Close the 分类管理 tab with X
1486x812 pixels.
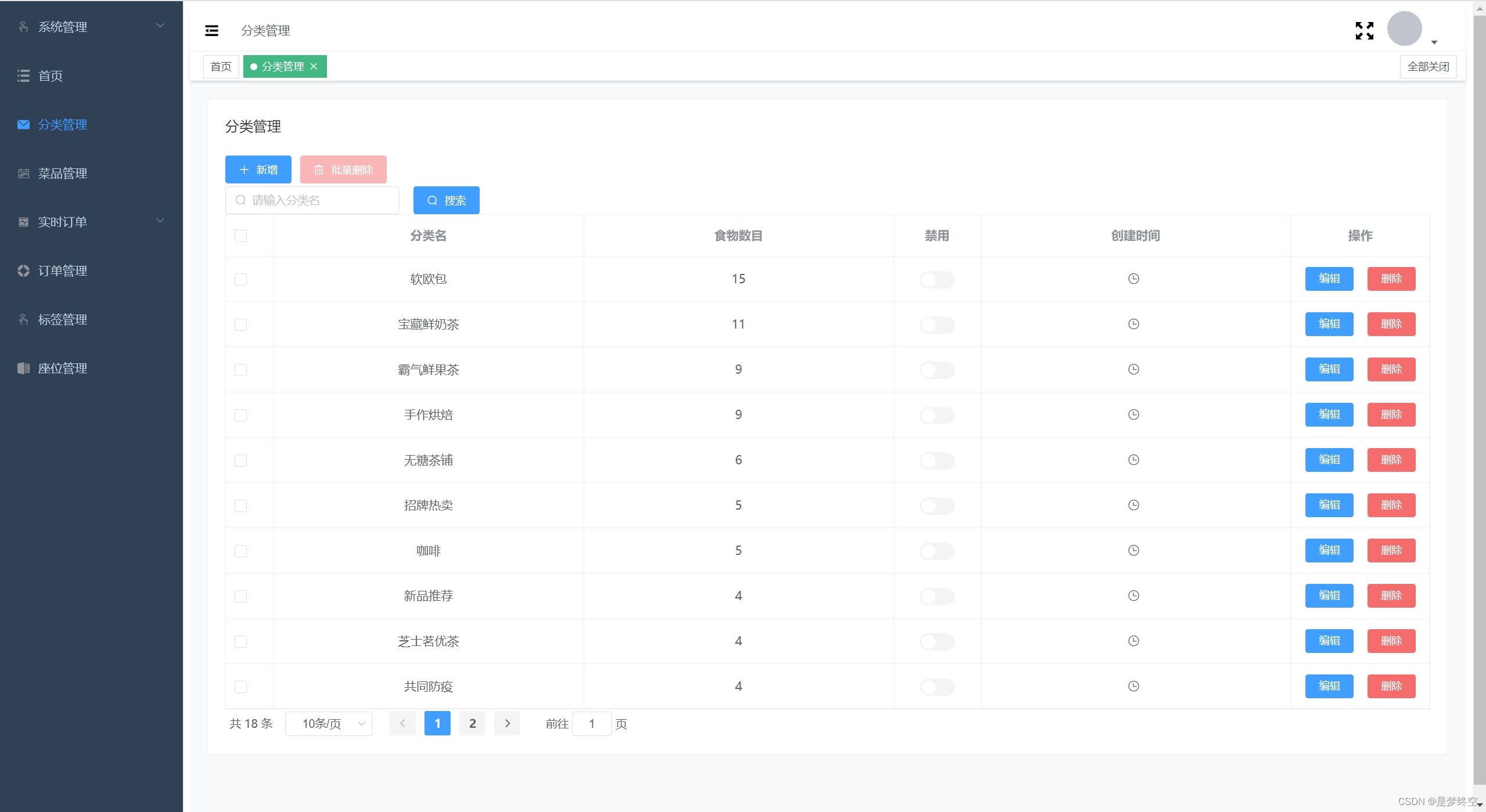[314, 66]
